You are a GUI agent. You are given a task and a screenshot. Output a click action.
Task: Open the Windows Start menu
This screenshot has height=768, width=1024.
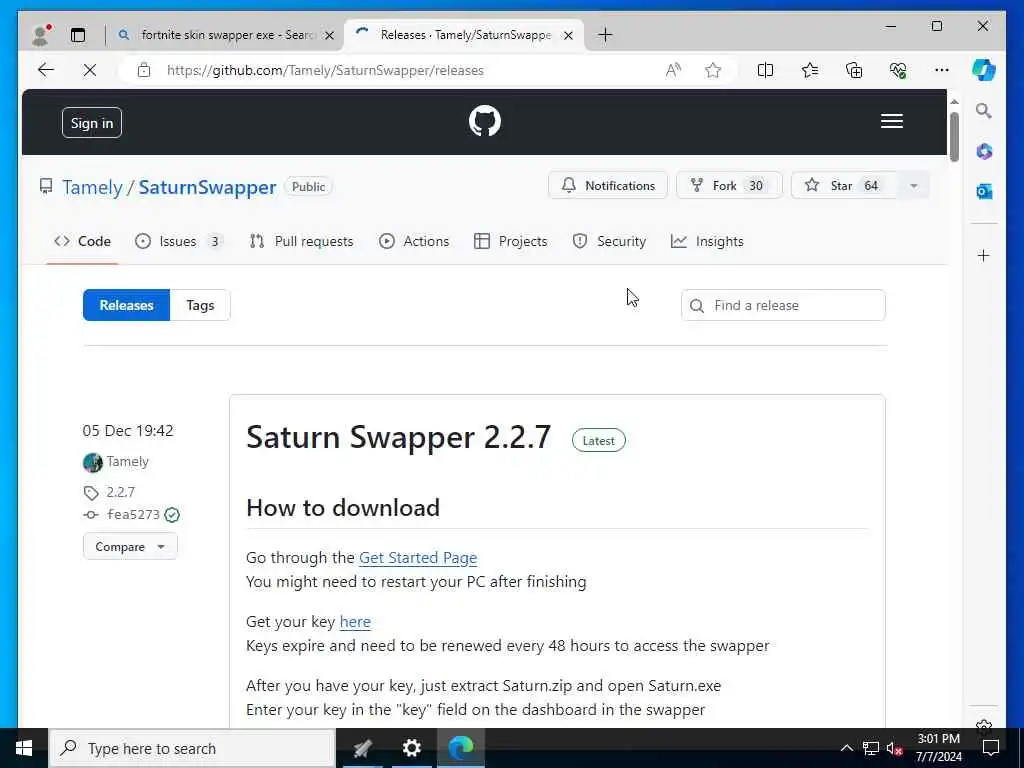(x=24, y=748)
